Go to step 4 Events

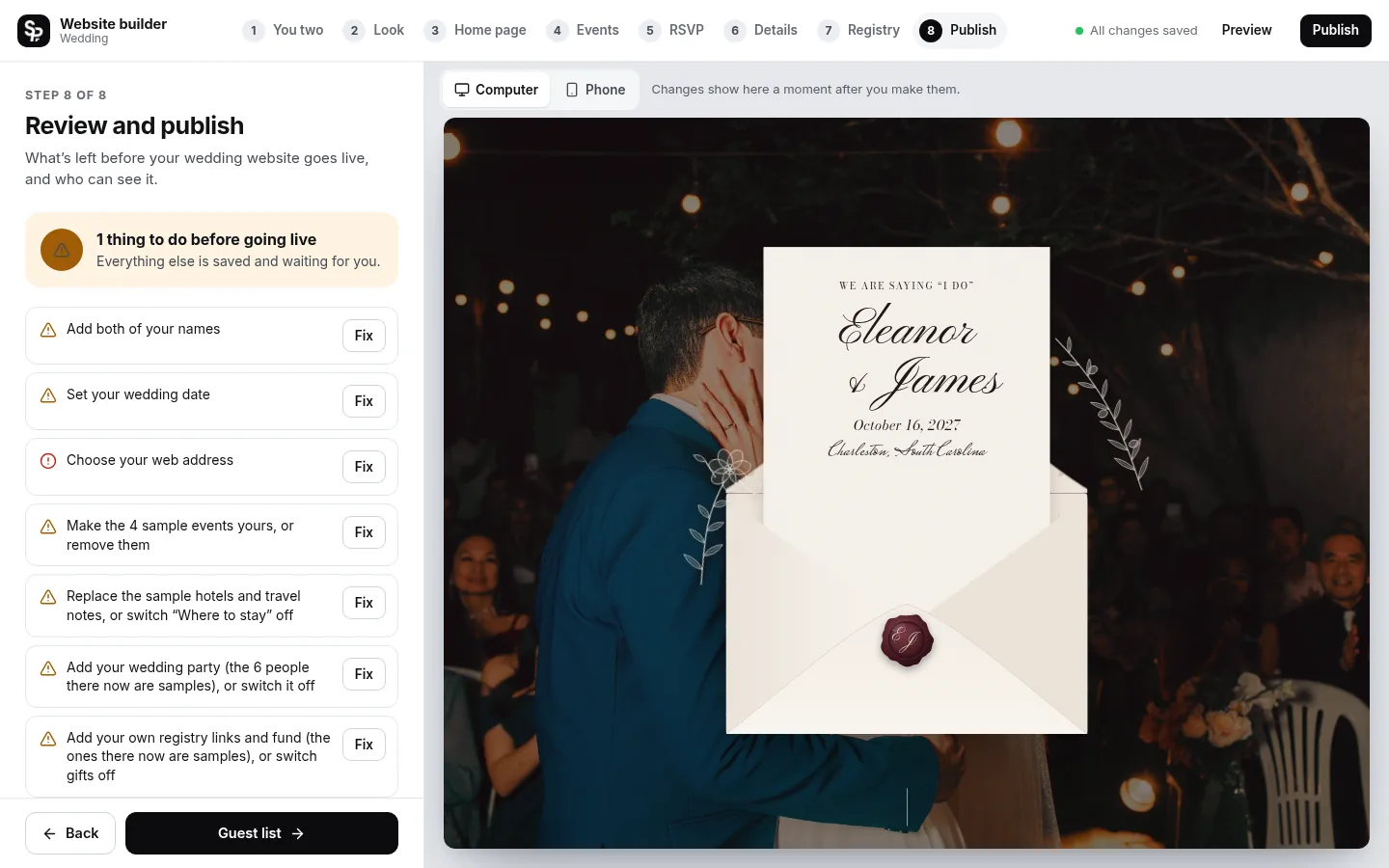(x=584, y=30)
